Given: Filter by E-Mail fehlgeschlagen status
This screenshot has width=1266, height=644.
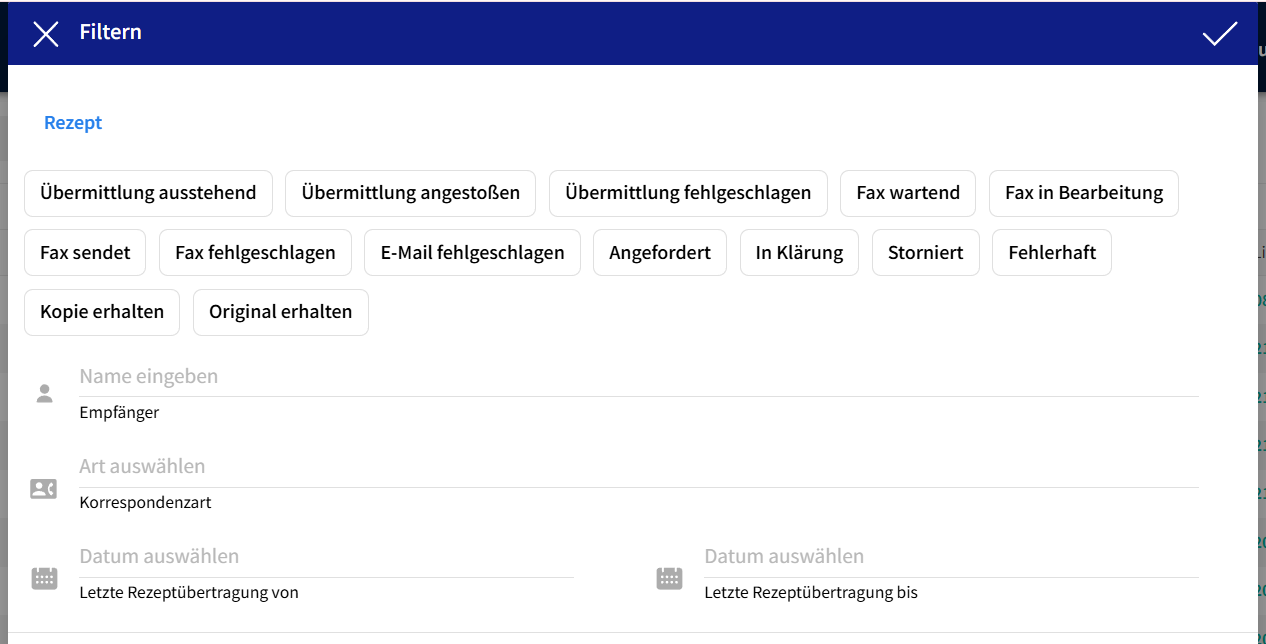Looking at the screenshot, I should [x=472, y=253].
